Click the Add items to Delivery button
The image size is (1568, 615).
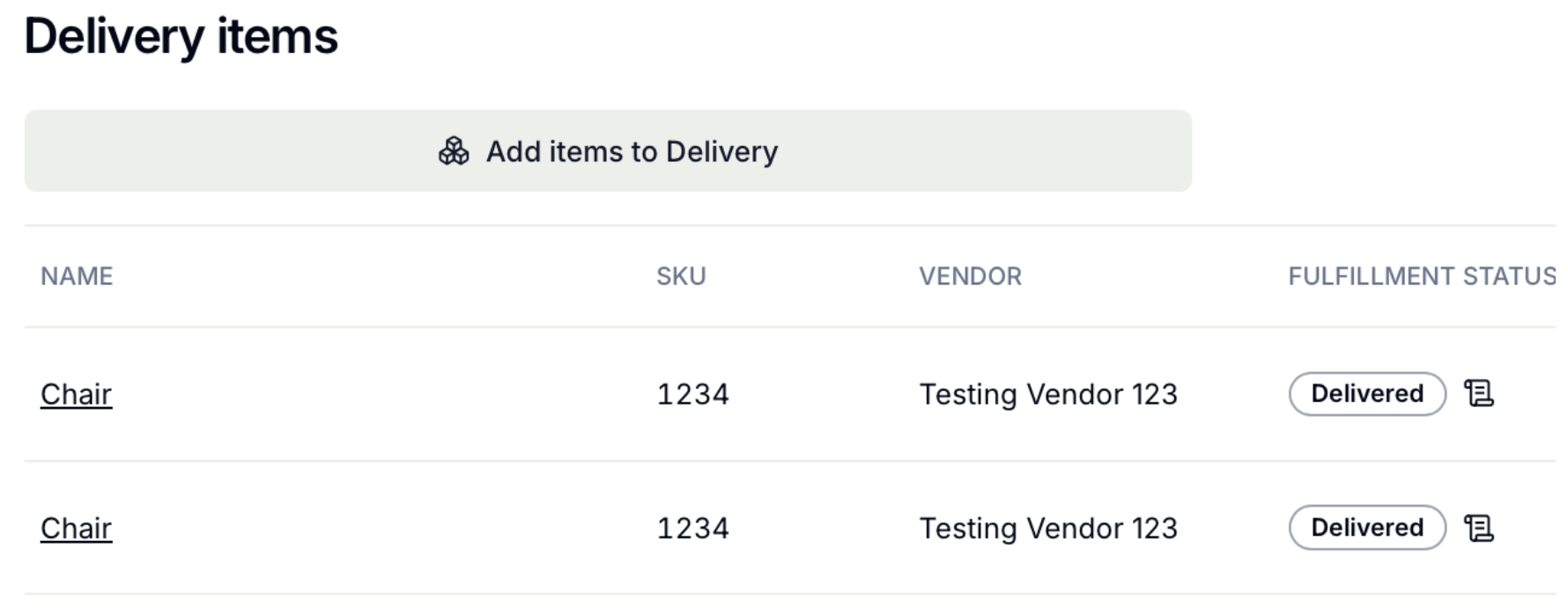pos(608,151)
